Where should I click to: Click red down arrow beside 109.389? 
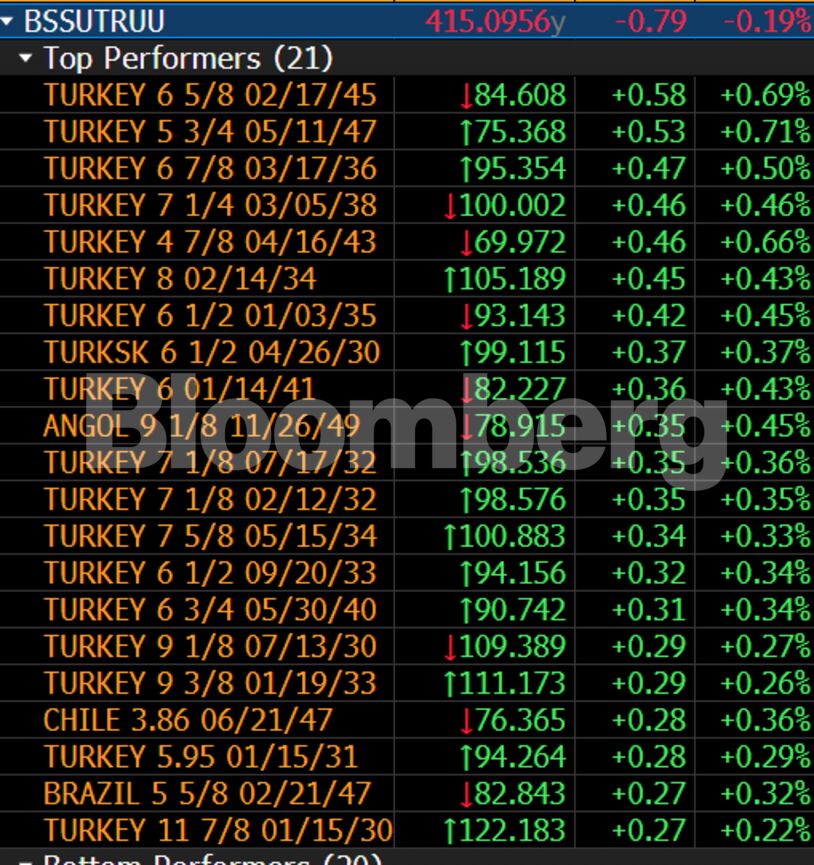click(x=449, y=647)
